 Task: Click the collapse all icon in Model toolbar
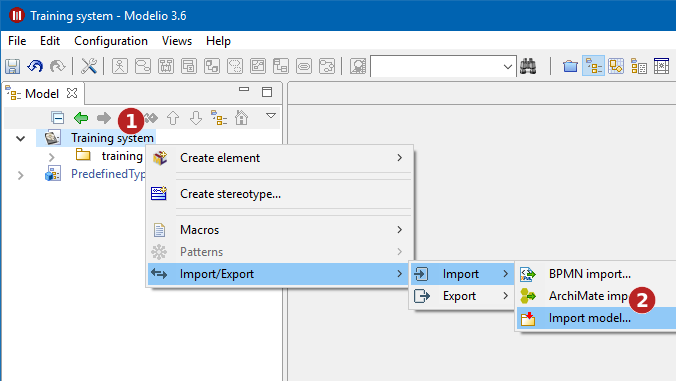pyautogui.click(x=57, y=118)
